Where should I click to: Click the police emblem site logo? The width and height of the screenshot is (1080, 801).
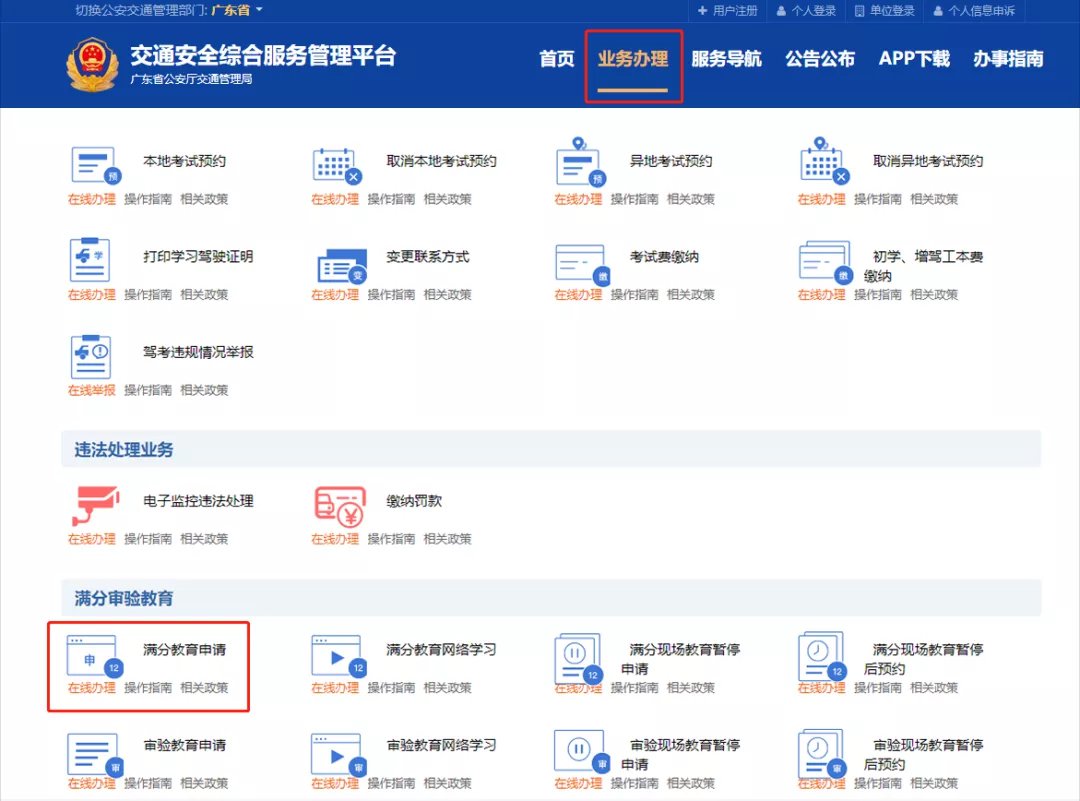click(91, 65)
